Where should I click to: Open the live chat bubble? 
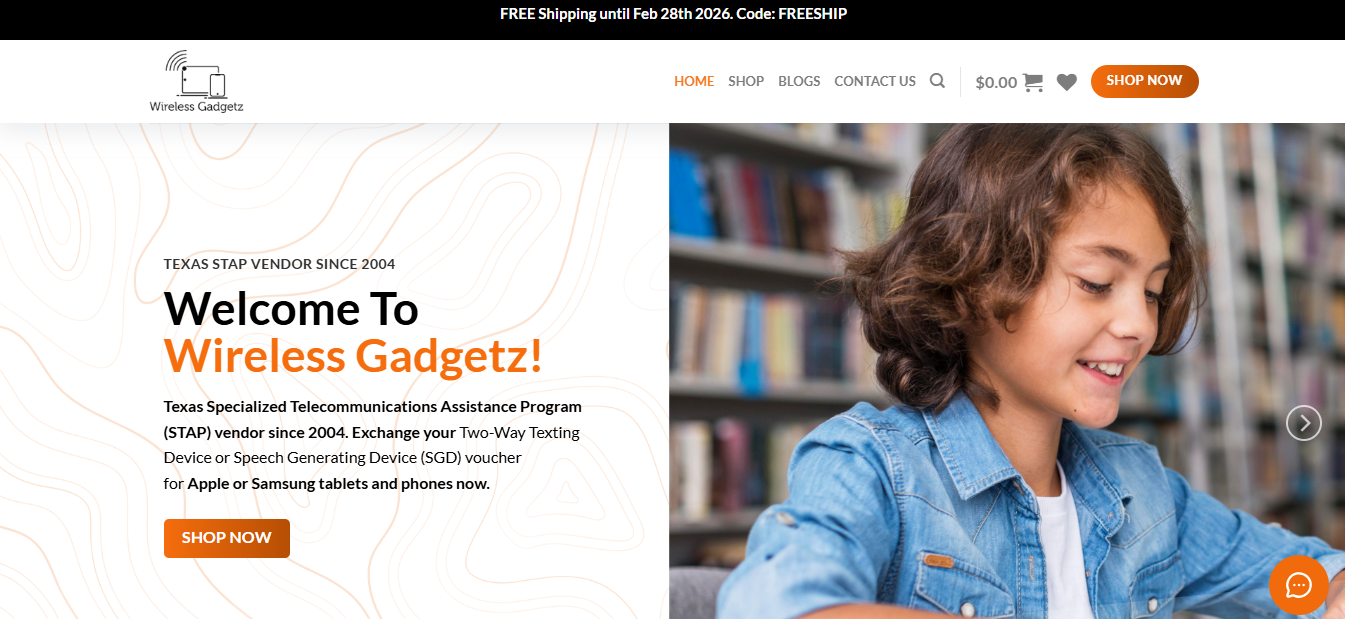[x=1298, y=585]
